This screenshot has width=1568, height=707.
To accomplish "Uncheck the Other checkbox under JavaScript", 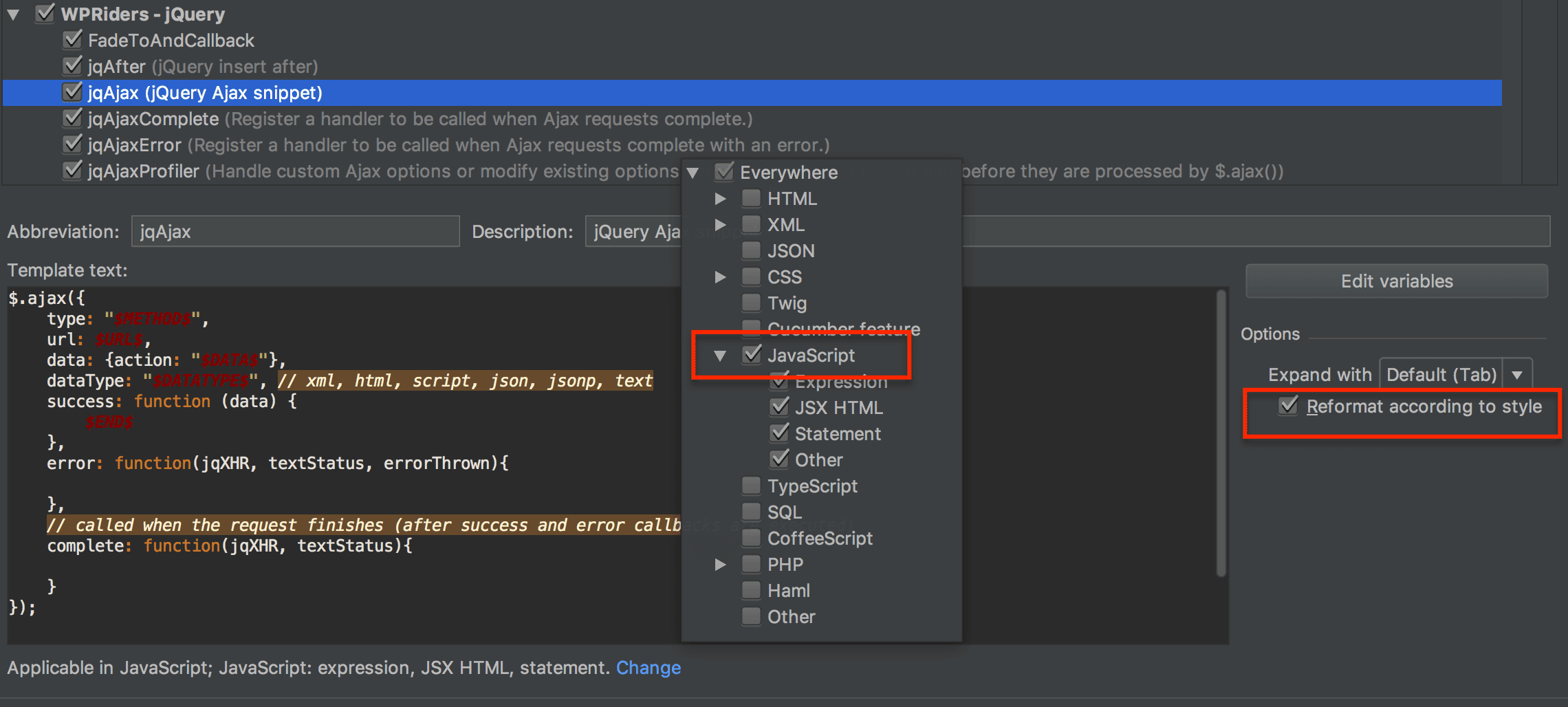I will pos(780,459).
